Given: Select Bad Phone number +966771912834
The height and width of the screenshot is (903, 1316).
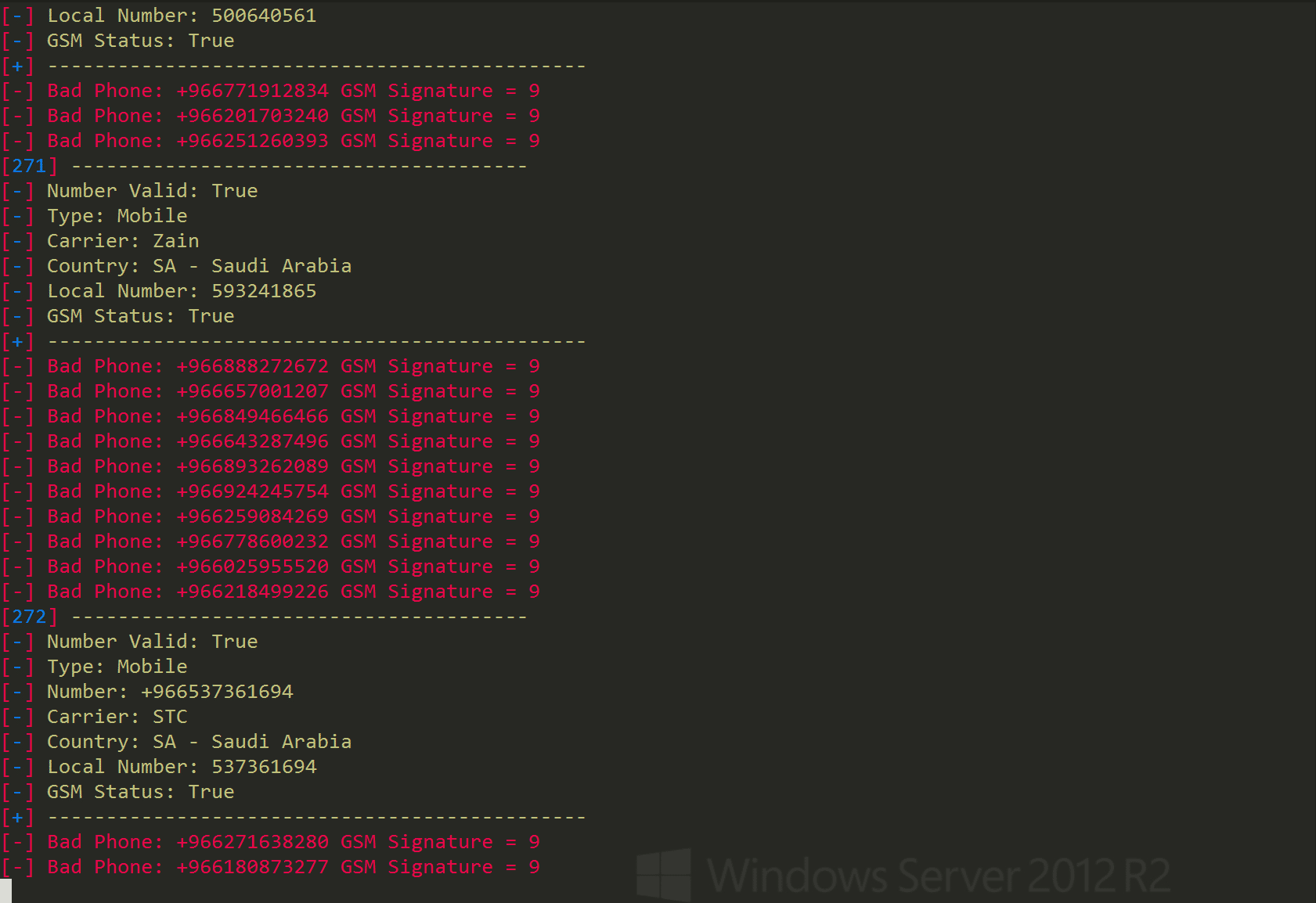Looking at the screenshot, I should pyautogui.click(x=252, y=90).
